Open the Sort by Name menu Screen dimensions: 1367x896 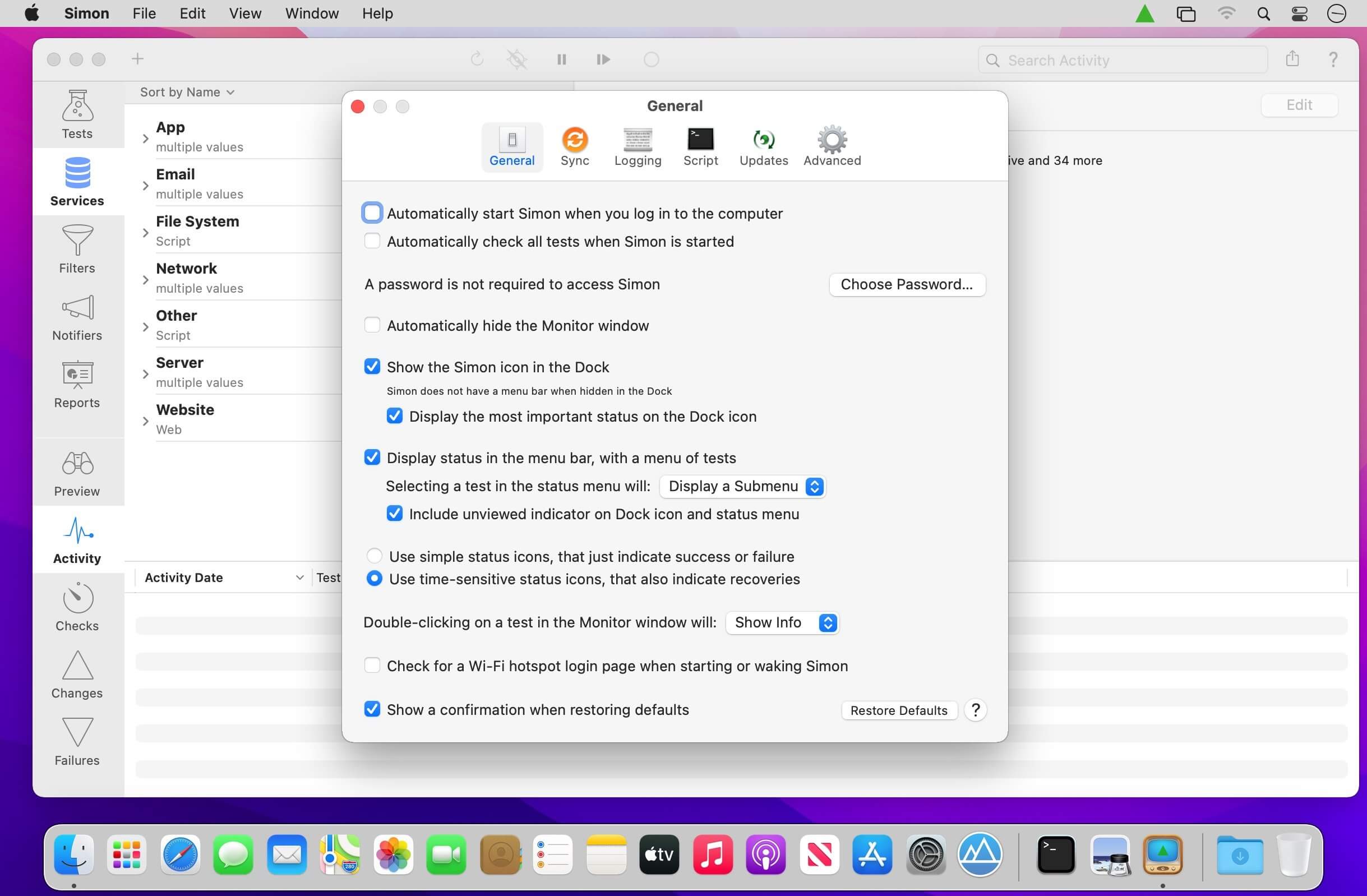click(187, 92)
